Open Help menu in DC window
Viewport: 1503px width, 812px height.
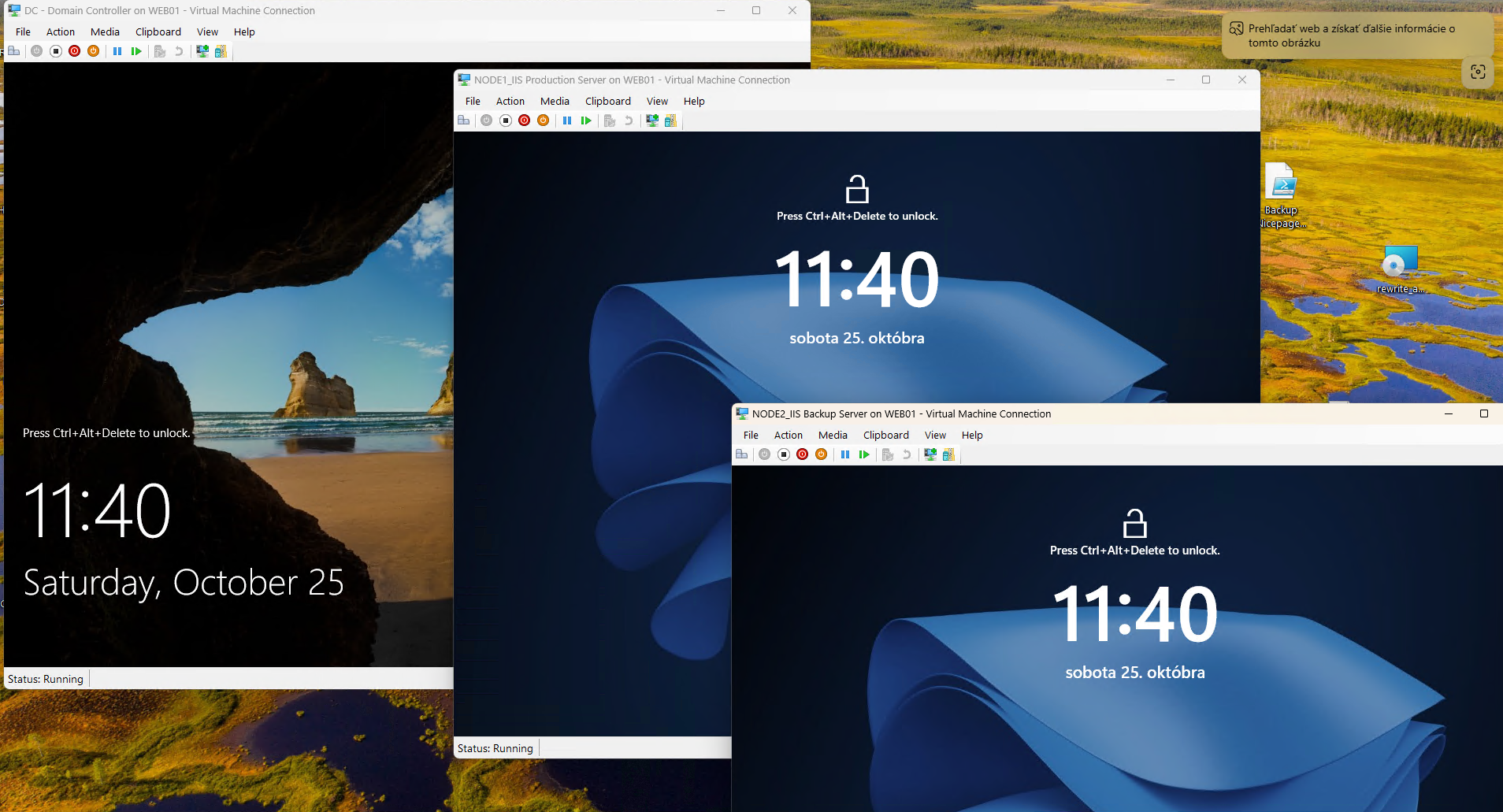click(x=244, y=32)
